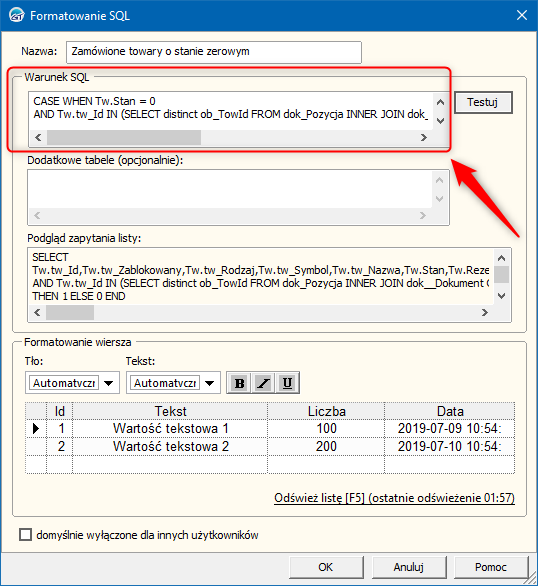The image size is (538, 586).
Task: Click the app icon in title bar
Action: (x=16, y=16)
